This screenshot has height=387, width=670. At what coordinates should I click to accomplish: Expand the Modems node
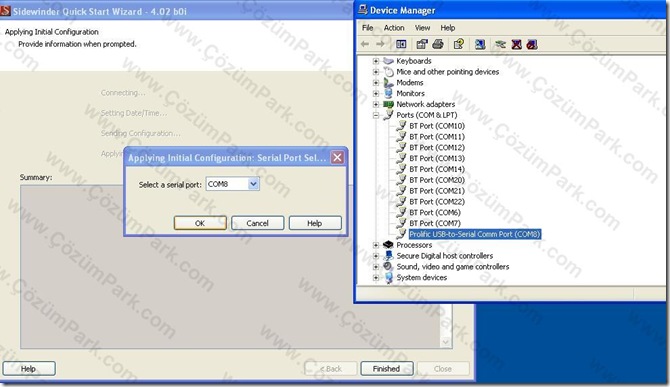[376, 82]
